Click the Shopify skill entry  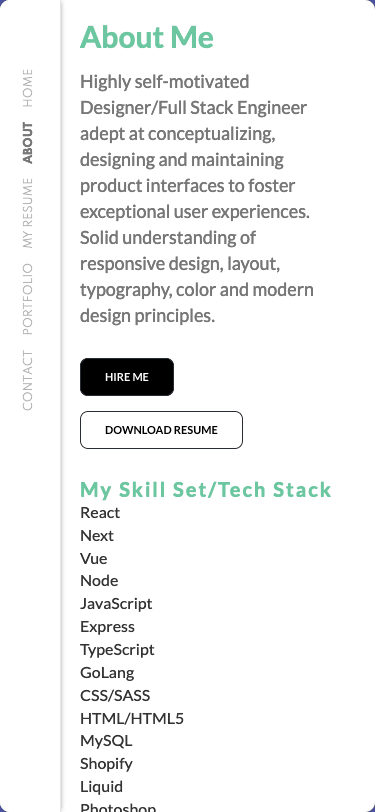point(106,764)
